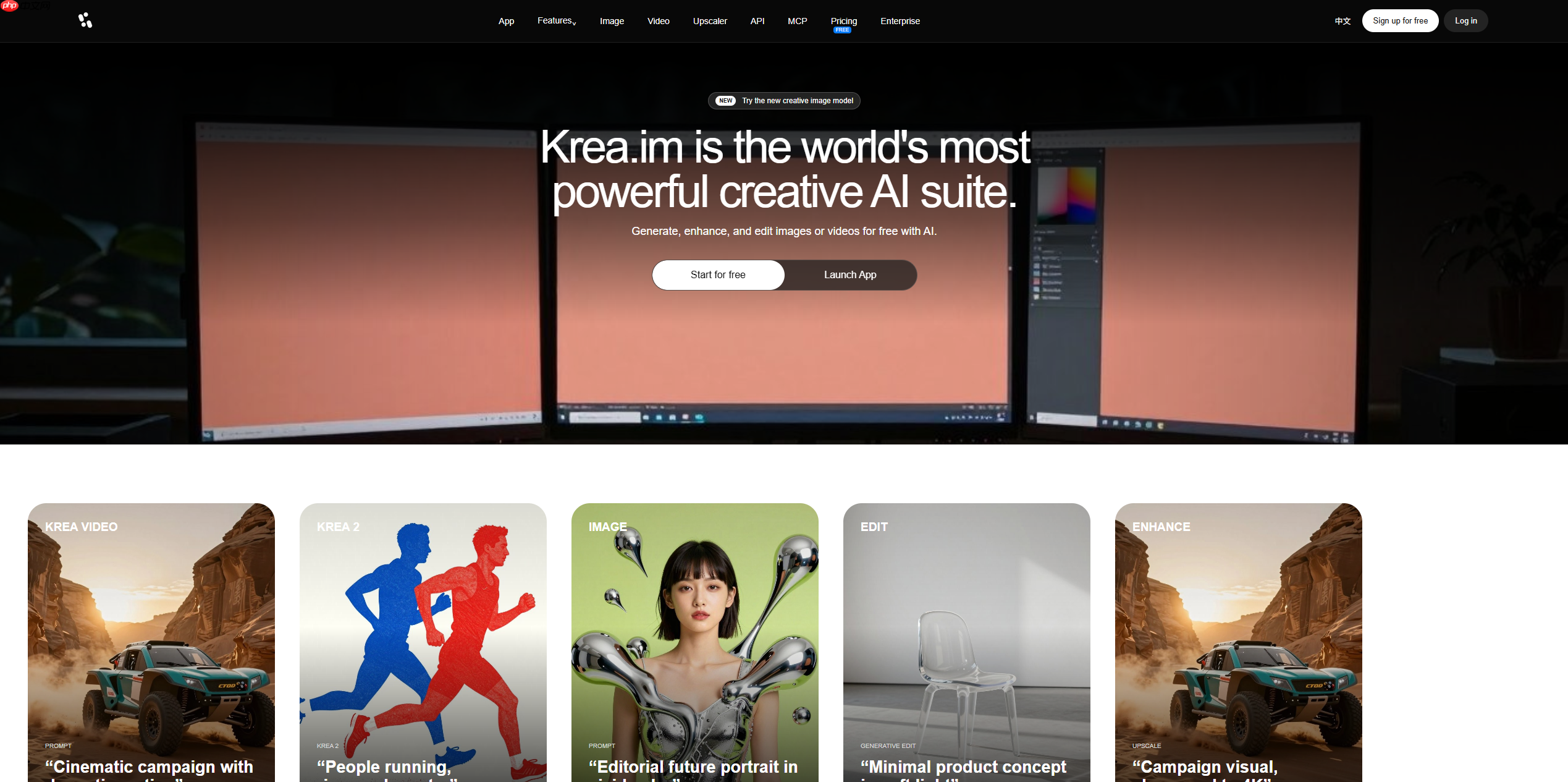Go to the Image nav item

(612, 21)
